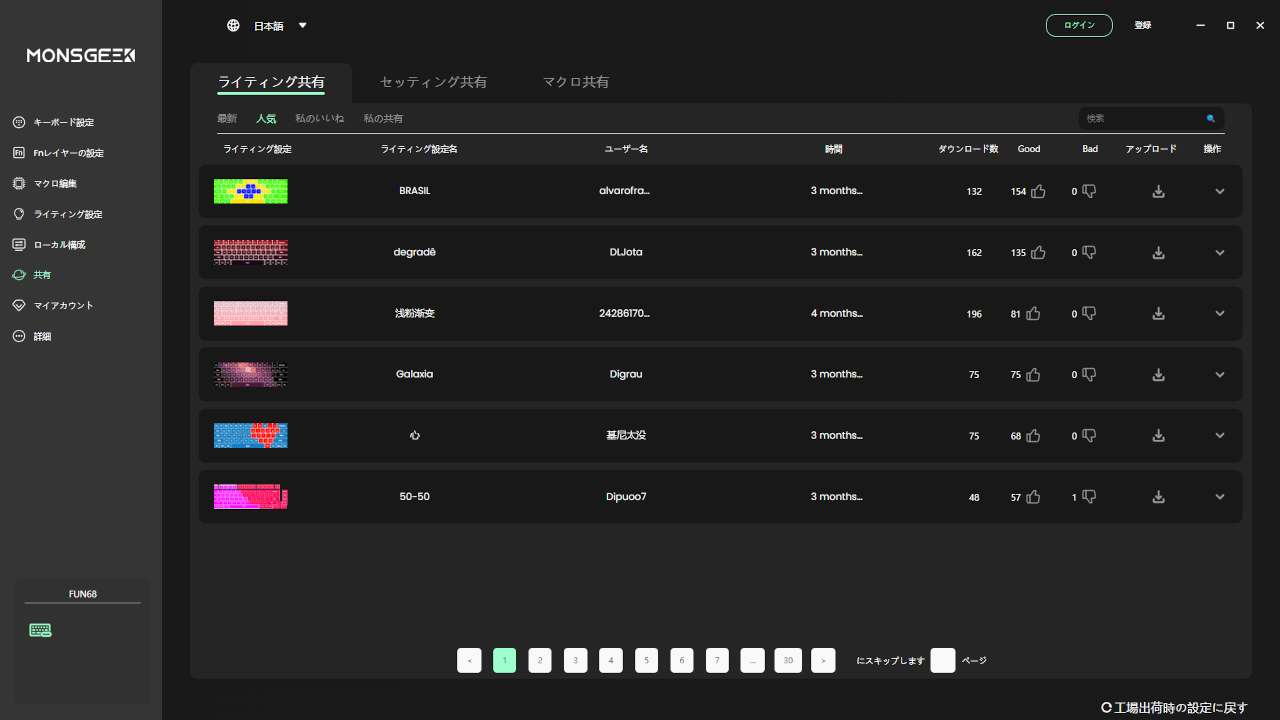Switch to the セッティング共有 tab
1280x720 pixels.
(x=433, y=82)
